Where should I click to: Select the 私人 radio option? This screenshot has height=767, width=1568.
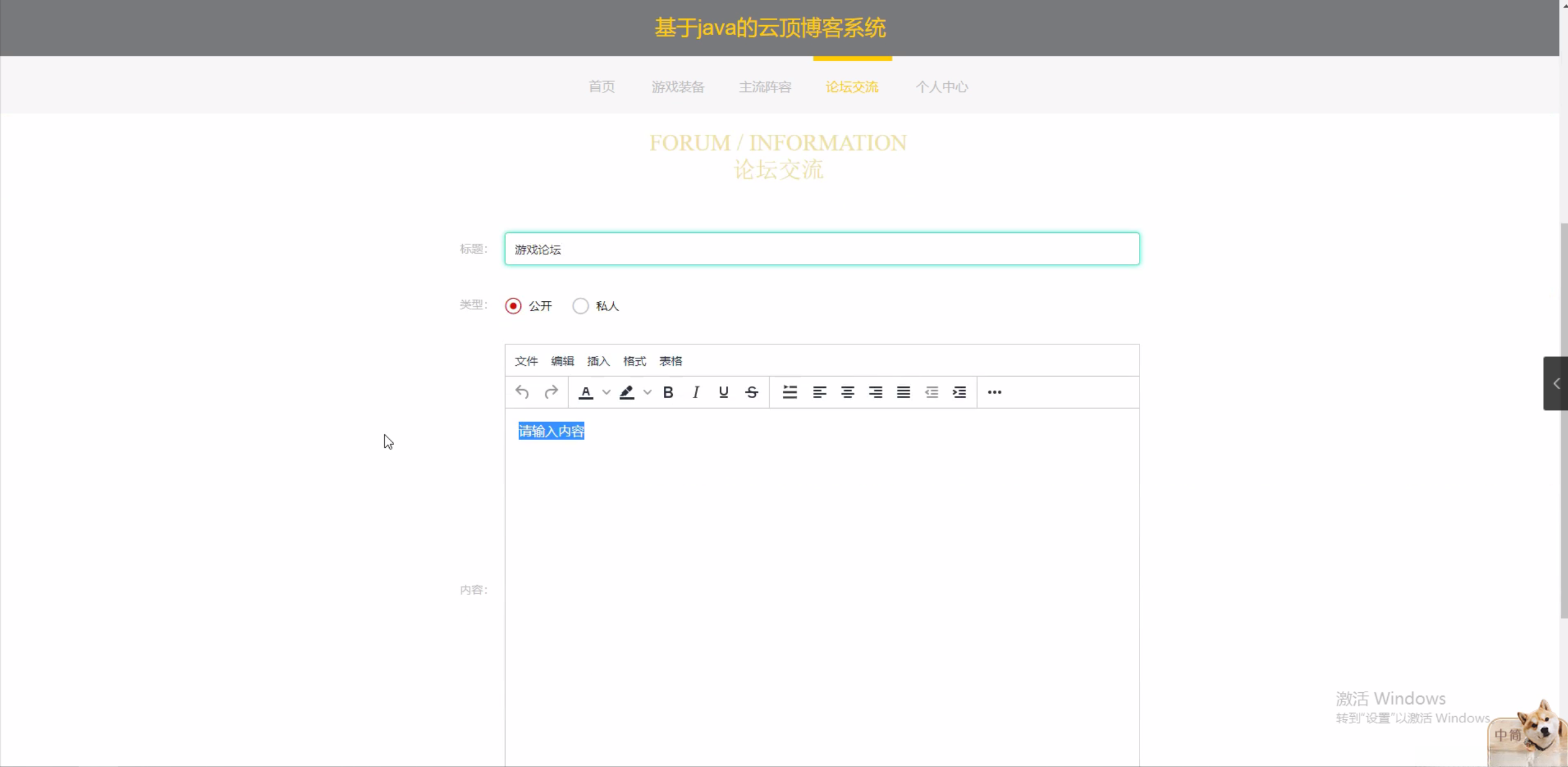[580, 306]
